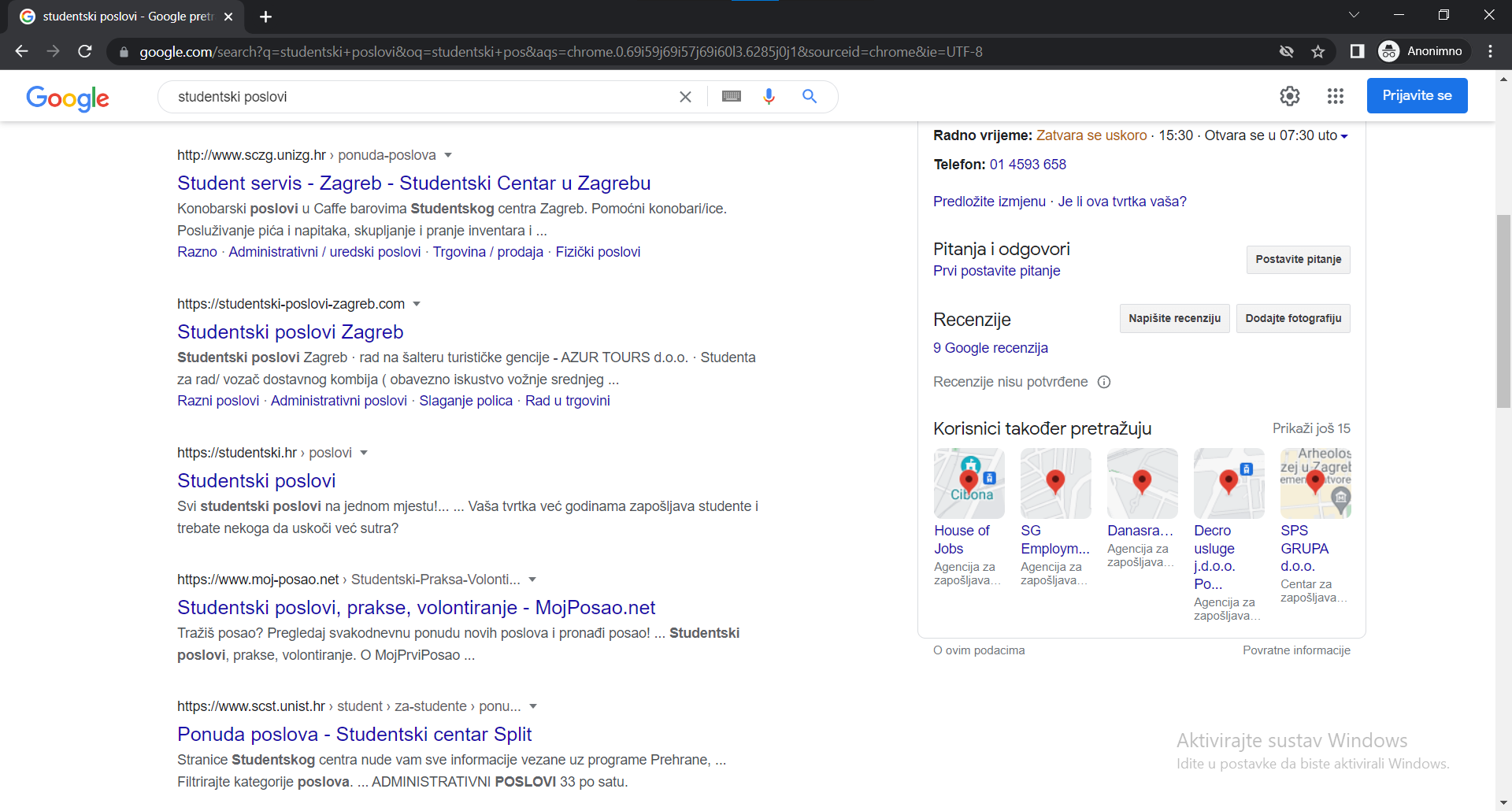Click the voice search microphone icon
Image resolution: width=1512 pixels, height=811 pixels.
tap(769, 96)
